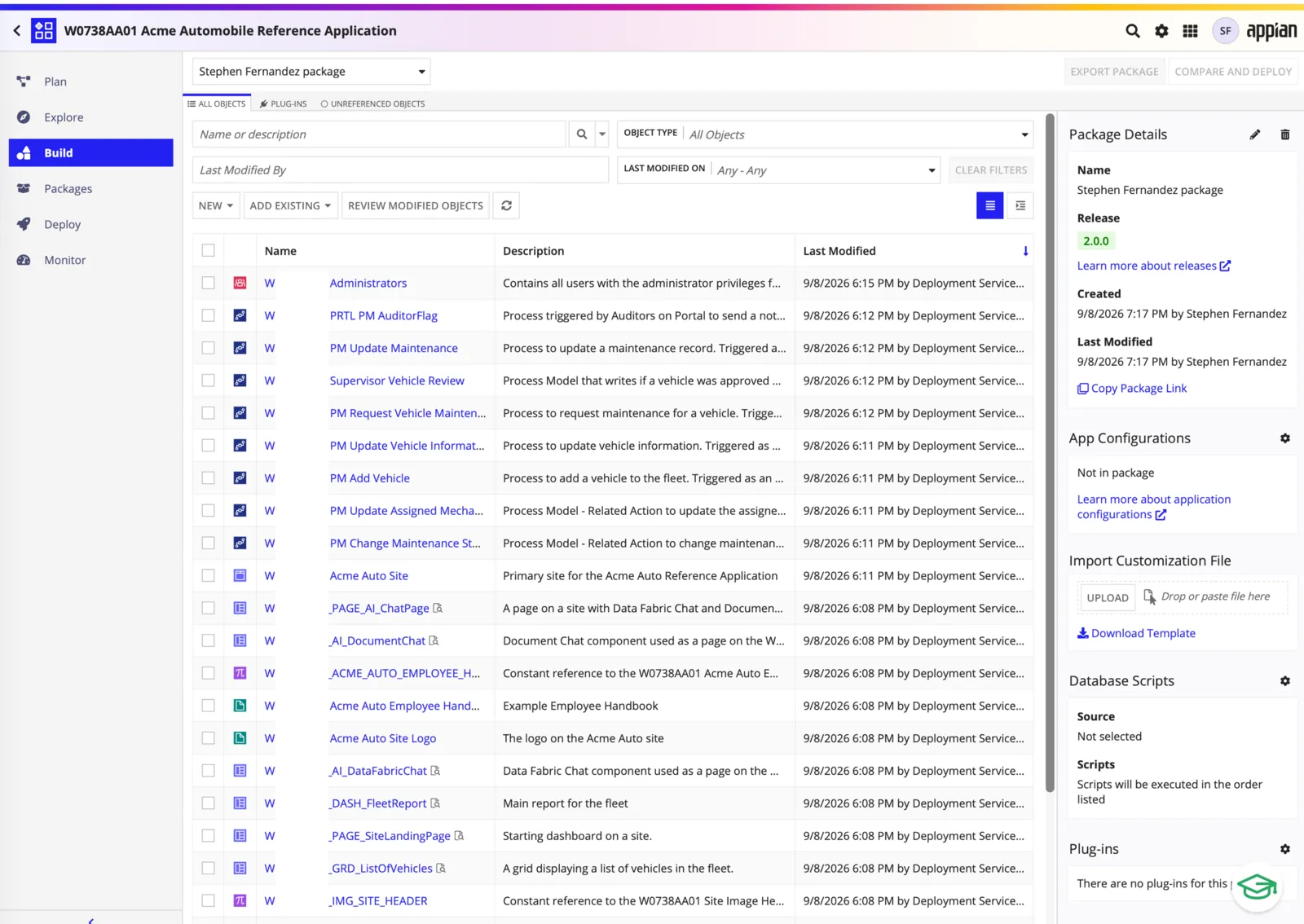Click the _PAGE_AI_ChatPage interface icon
This screenshot has width=1304, height=924.
(x=240, y=608)
